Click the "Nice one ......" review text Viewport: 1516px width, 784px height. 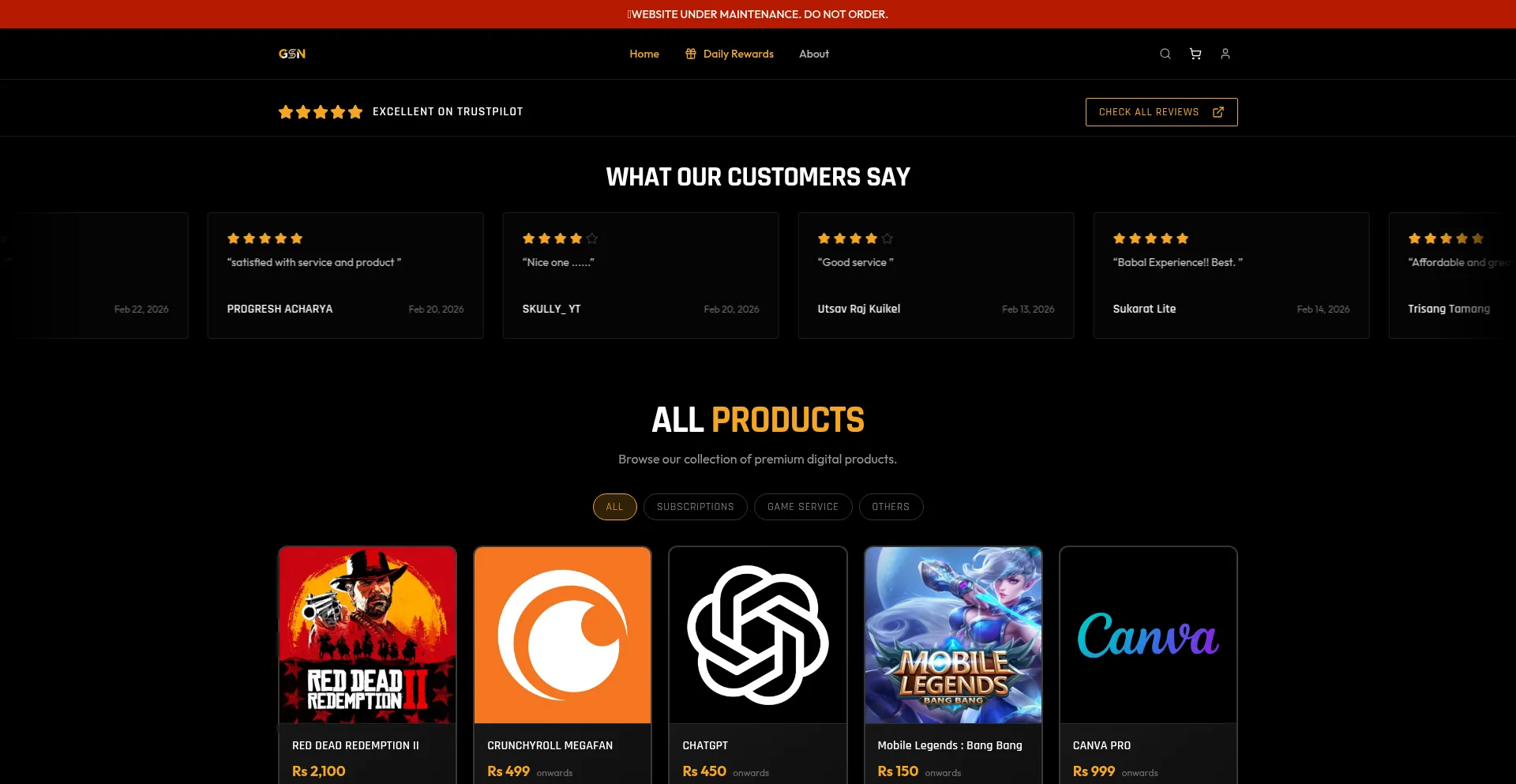coord(558,262)
